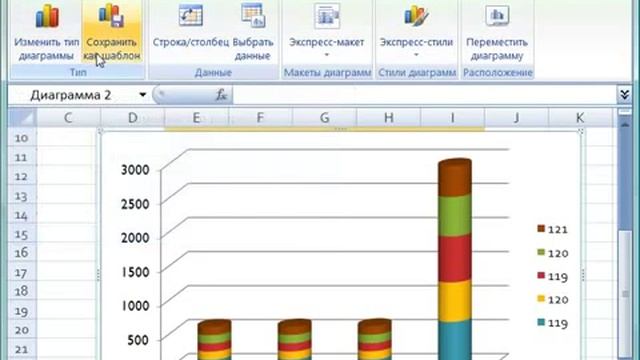
Task: Expand the formula bar with double chevron
Action: (x=624, y=95)
